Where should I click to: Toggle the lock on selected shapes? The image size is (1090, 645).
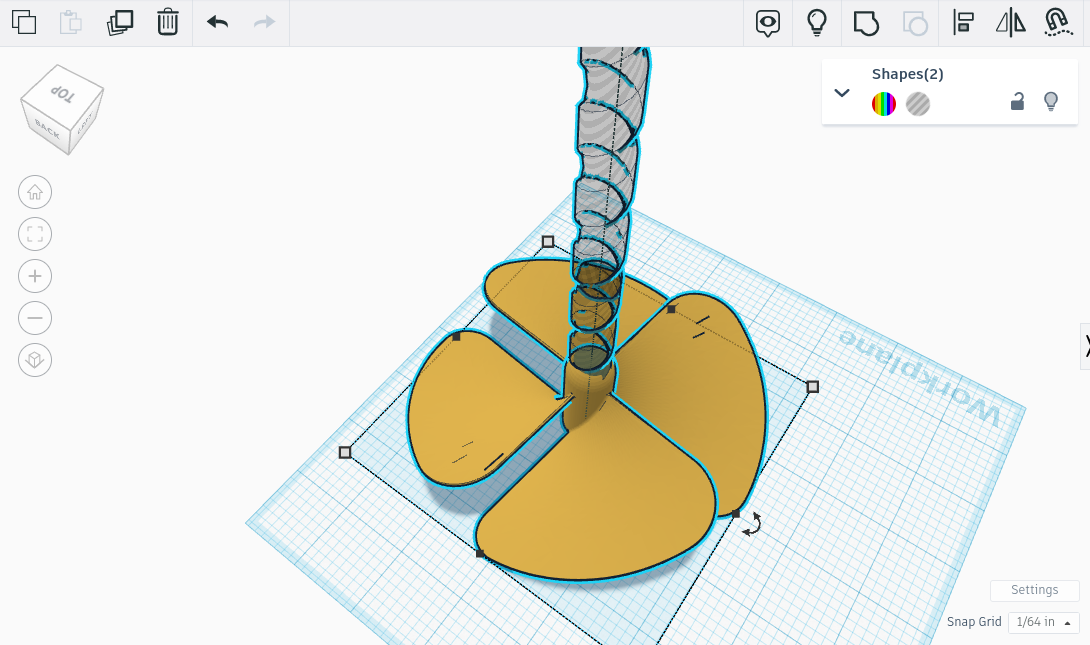click(1017, 101)
